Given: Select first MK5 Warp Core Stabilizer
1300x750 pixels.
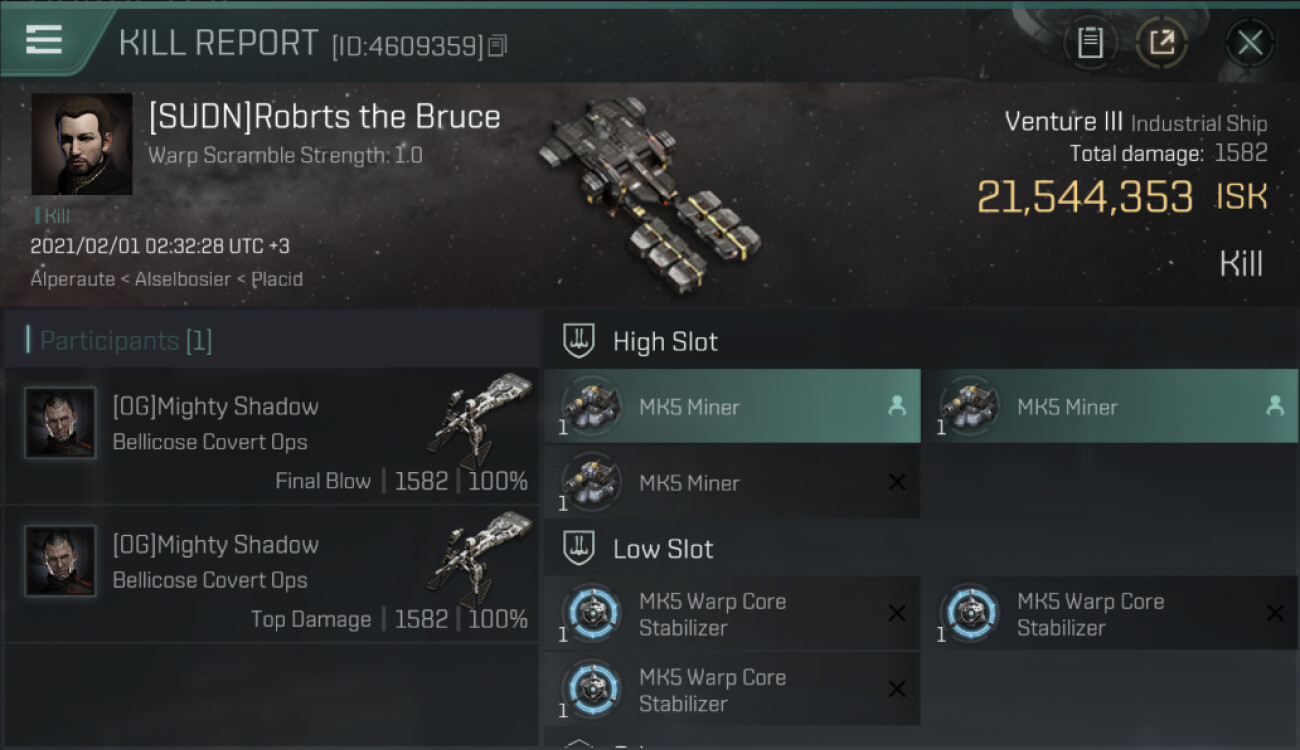Looking at the screenshot, I should (x=732, y=614).
